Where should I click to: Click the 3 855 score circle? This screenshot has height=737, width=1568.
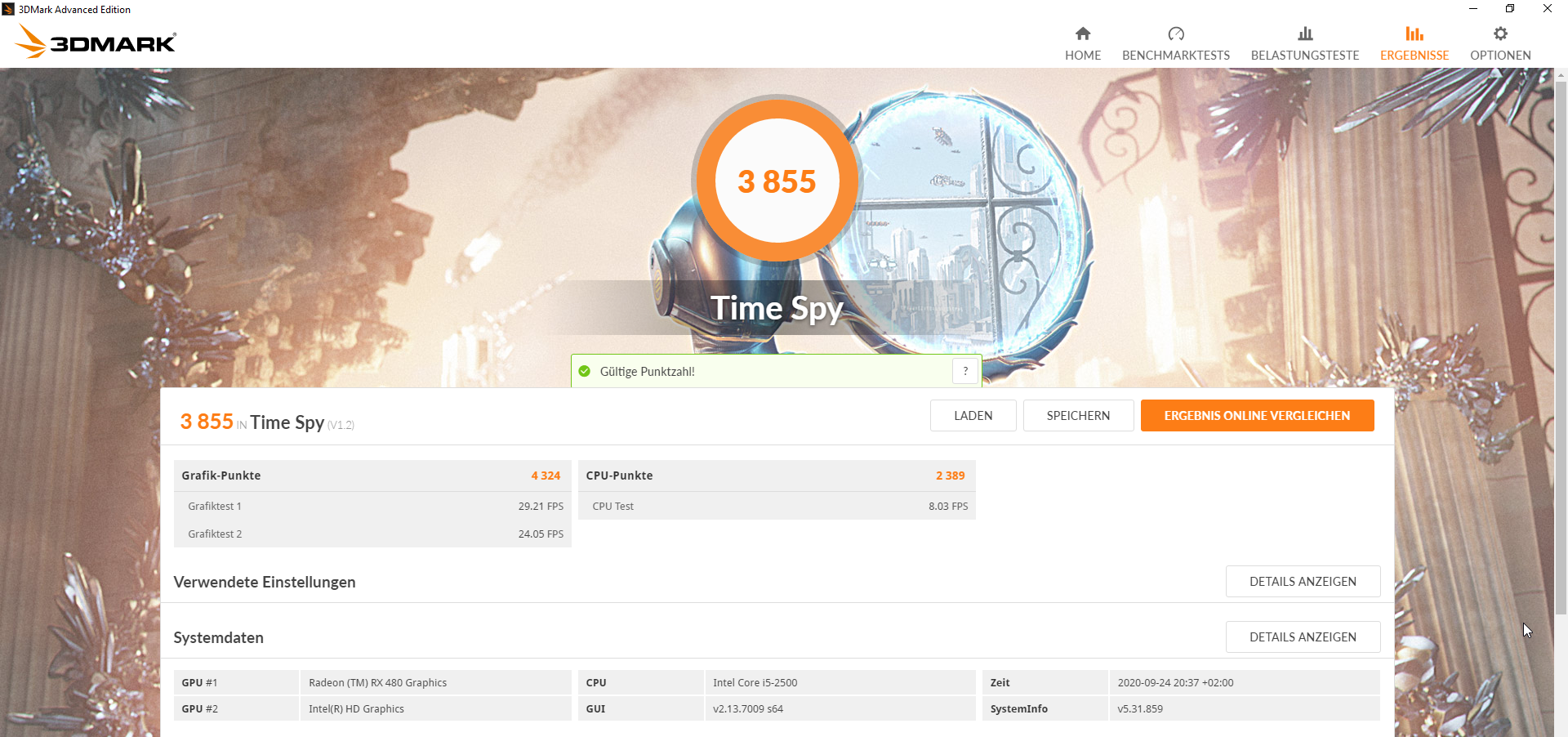point(777,181)
